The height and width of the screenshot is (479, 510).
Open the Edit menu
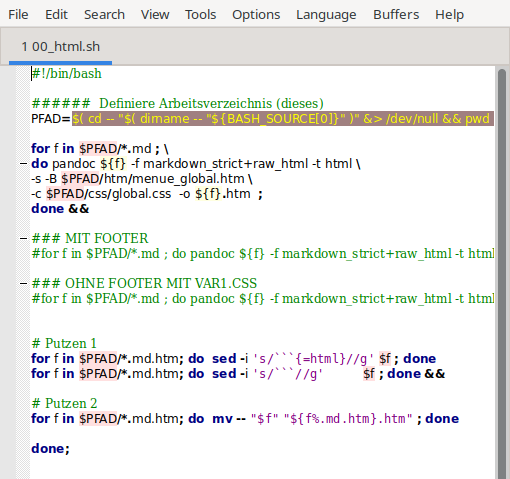click(x=56, y=15)
